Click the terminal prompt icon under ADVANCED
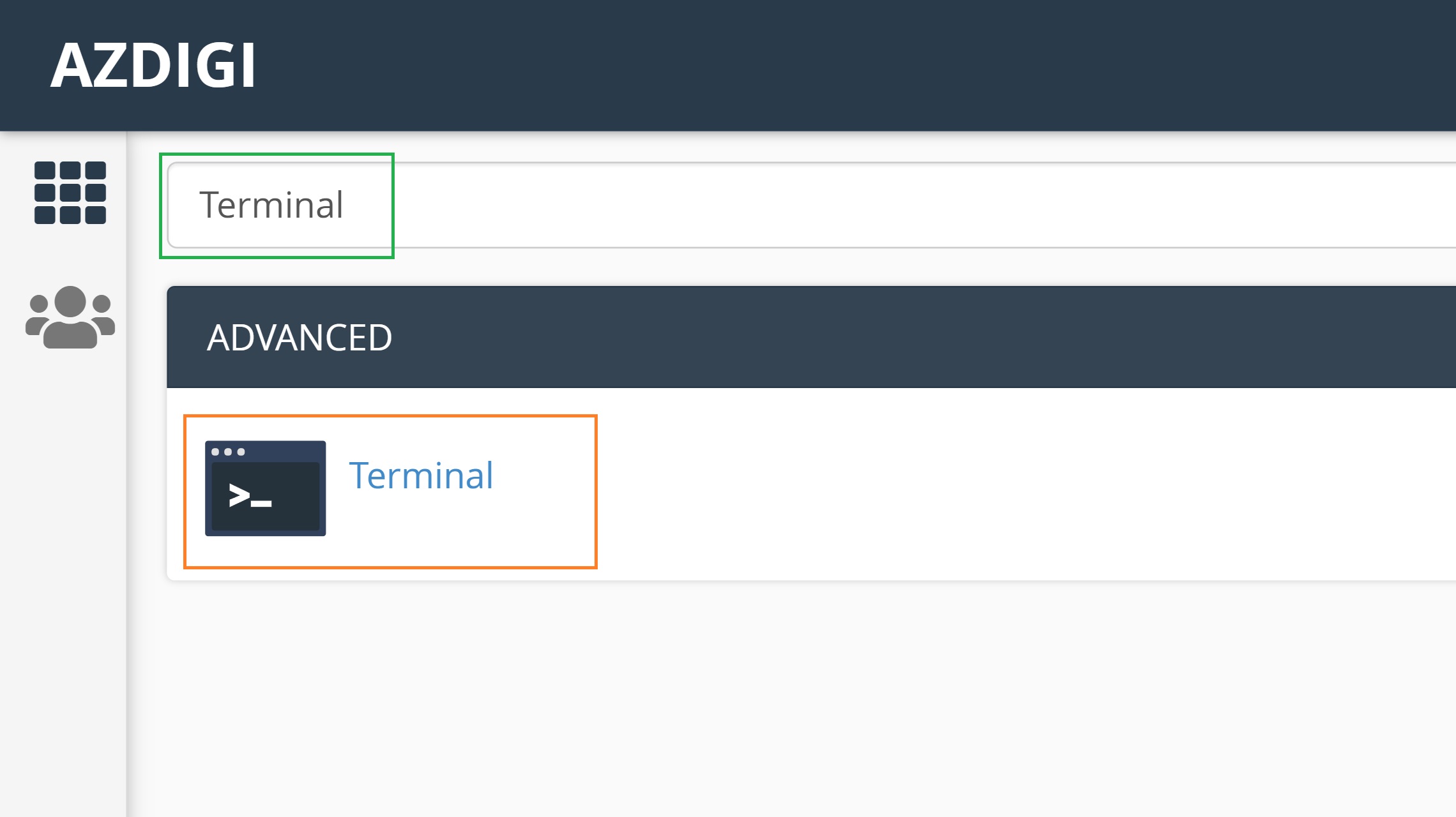This screenshot has height=817, width=1456. (x=264, y=488)
